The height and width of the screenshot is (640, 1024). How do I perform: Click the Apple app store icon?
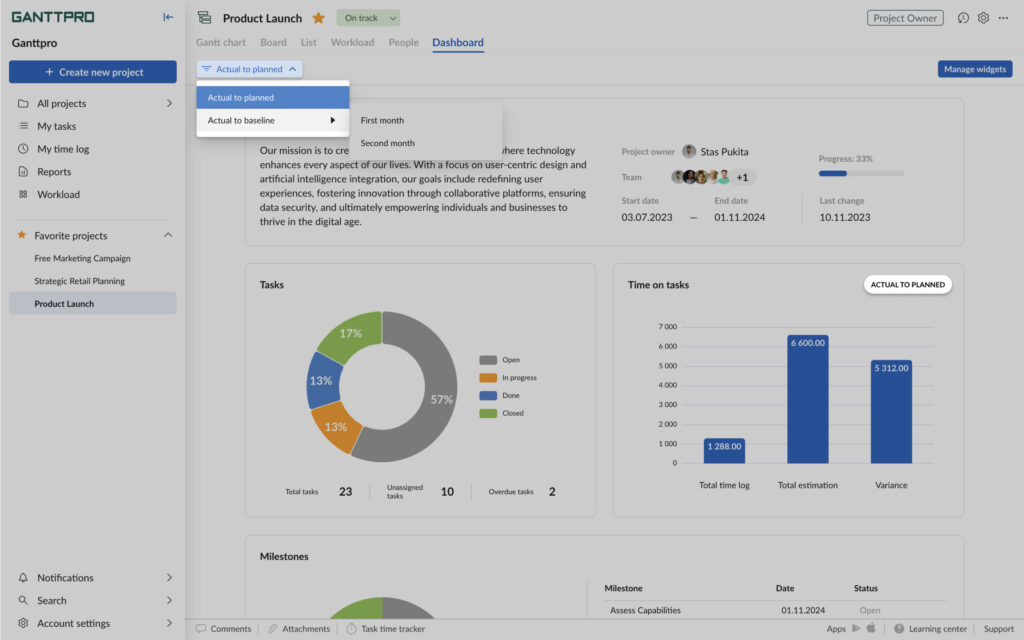click(871, 629)
